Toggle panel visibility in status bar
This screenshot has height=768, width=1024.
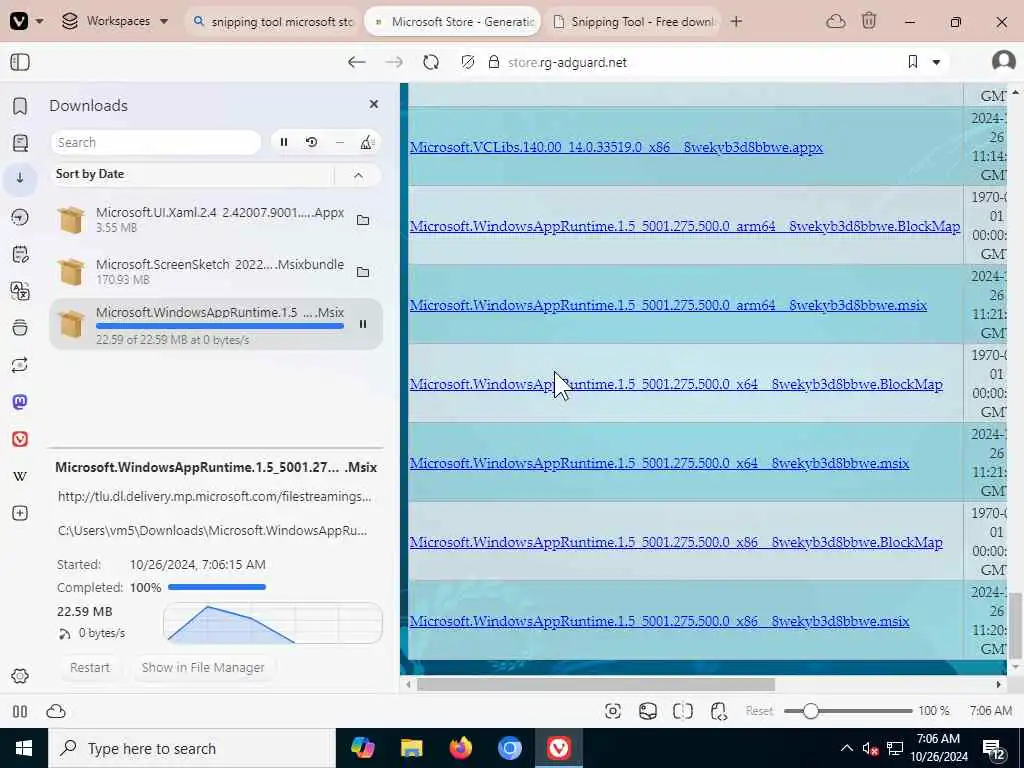[20, 711]
